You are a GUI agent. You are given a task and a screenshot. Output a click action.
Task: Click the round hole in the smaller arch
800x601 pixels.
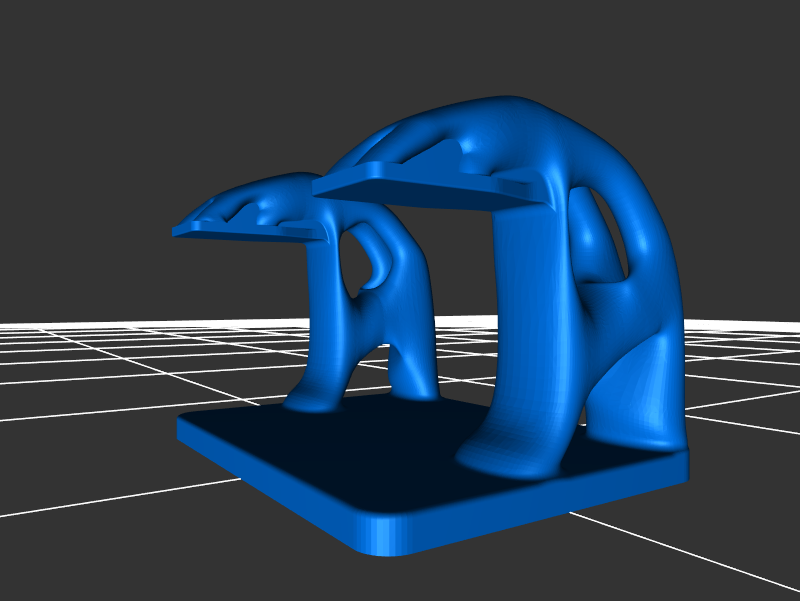tap(363, 262)
